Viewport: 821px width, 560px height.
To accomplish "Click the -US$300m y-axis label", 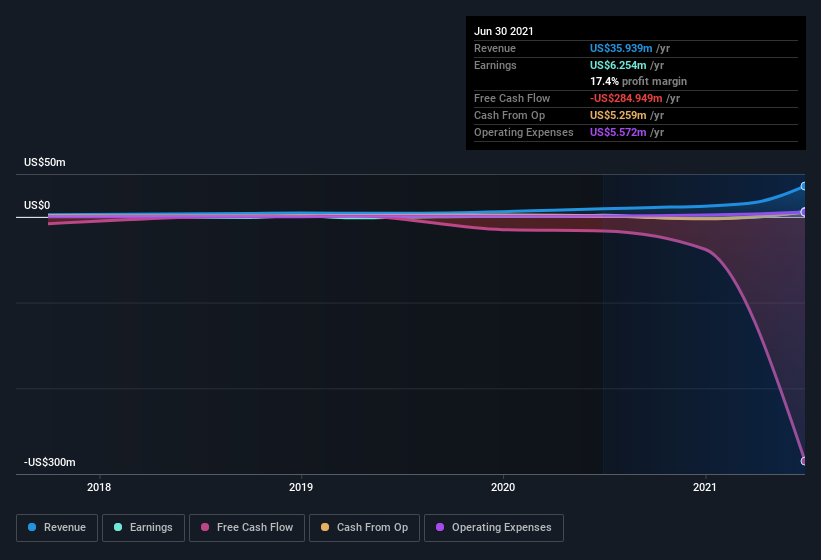I will coord(50,462).
